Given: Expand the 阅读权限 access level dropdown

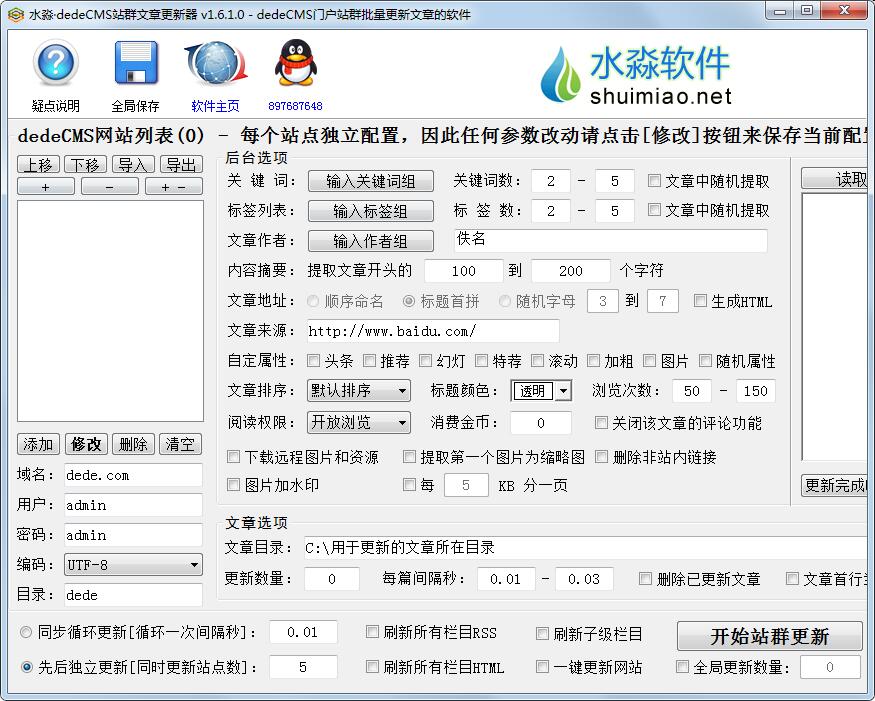Looking at the screenshot, I should [358, 423].
